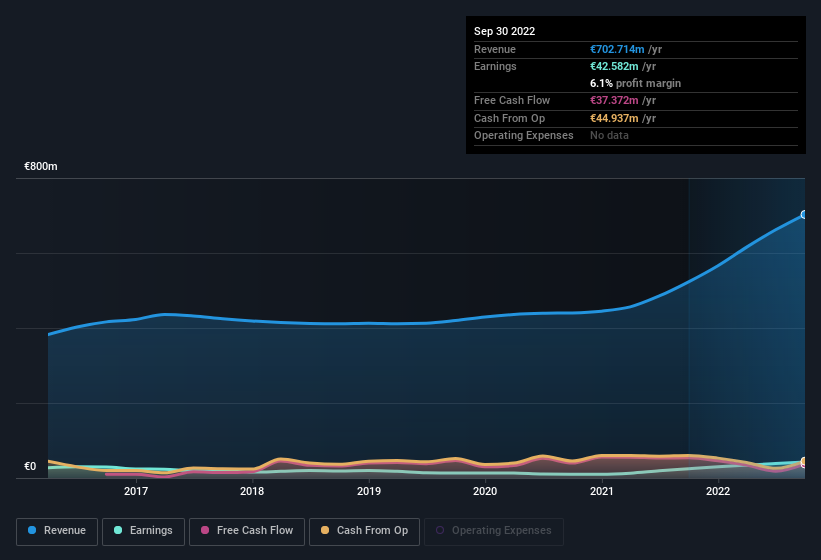821x560 pixels.
Task: Click the Revenue label in tooltip
Action: (x=495, y=49)
